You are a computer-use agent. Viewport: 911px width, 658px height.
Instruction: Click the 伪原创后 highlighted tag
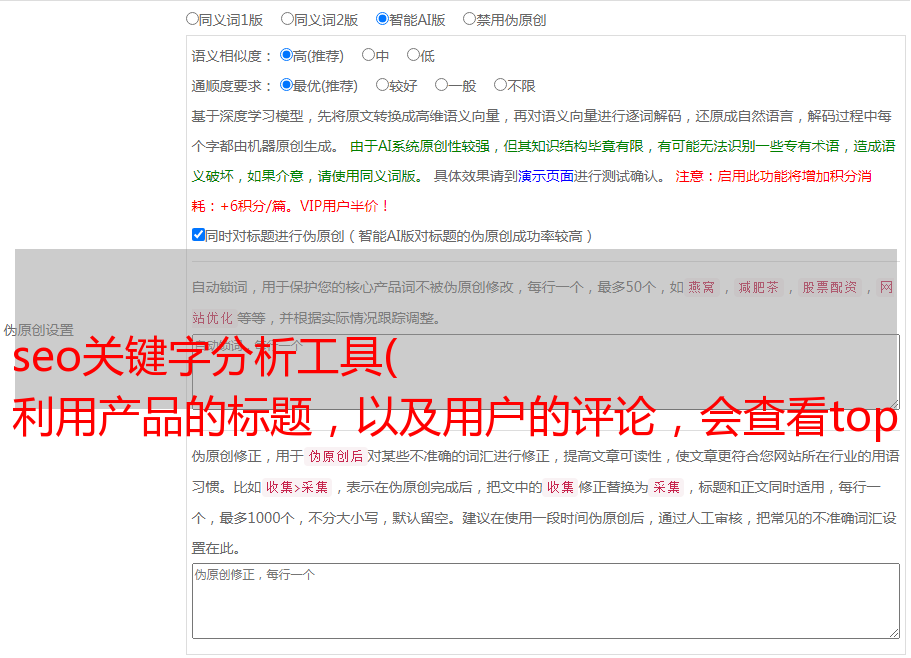336,456
